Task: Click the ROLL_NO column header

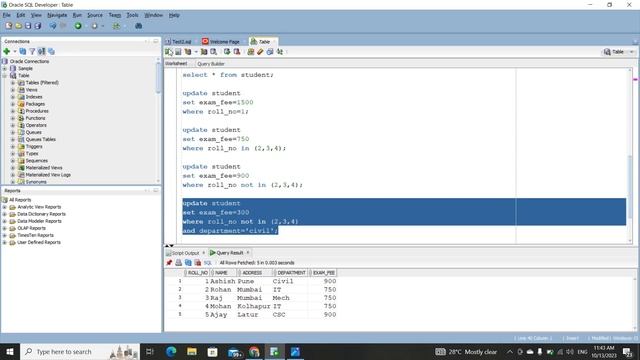Action: pos(198,273)
